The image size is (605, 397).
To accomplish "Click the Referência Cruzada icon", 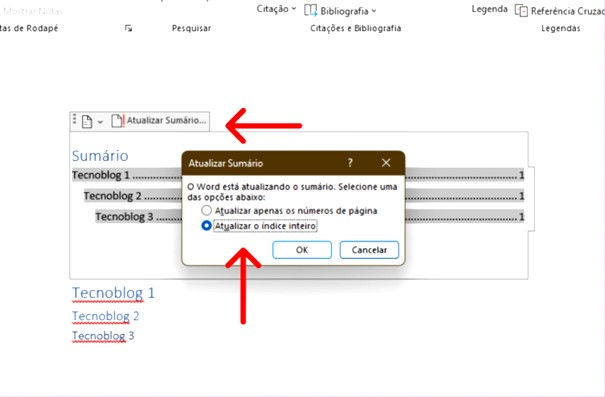I will coord(521,10).
